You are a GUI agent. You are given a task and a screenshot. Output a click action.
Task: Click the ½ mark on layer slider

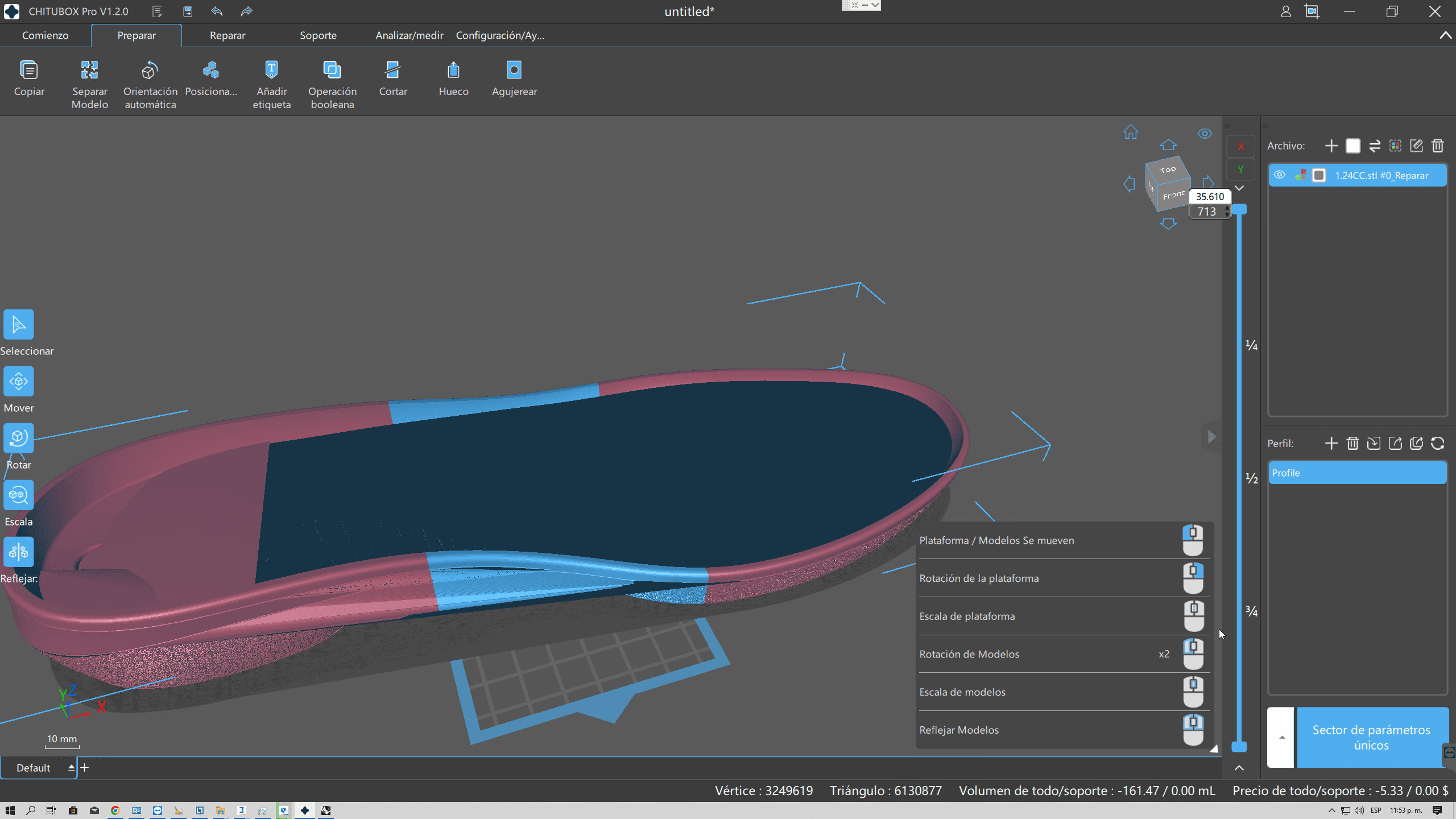pos(1251,478)
